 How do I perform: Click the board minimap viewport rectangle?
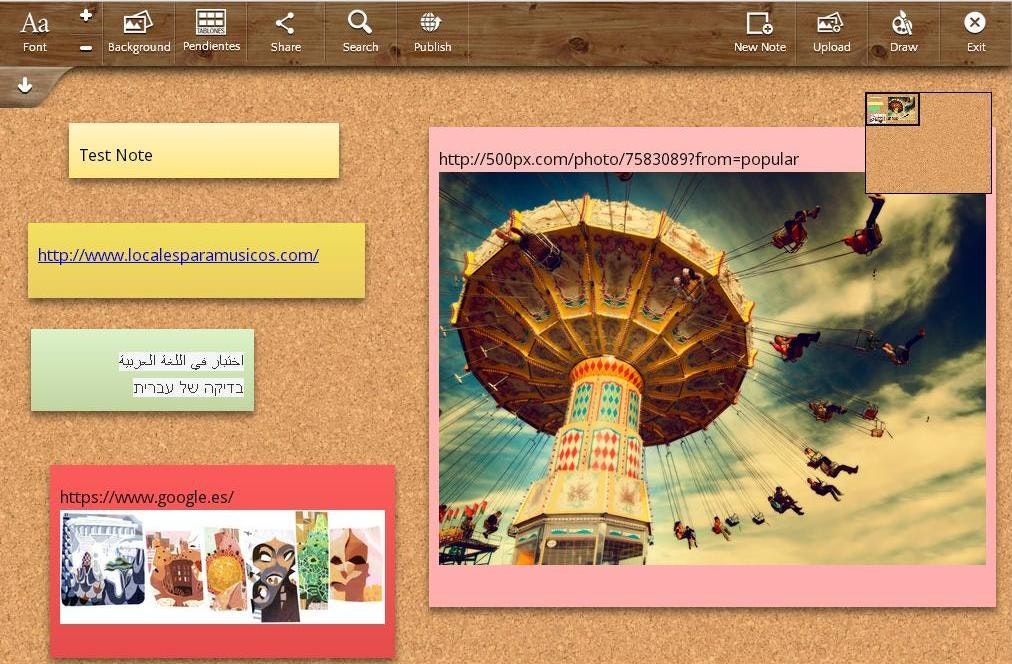point(893,109)
